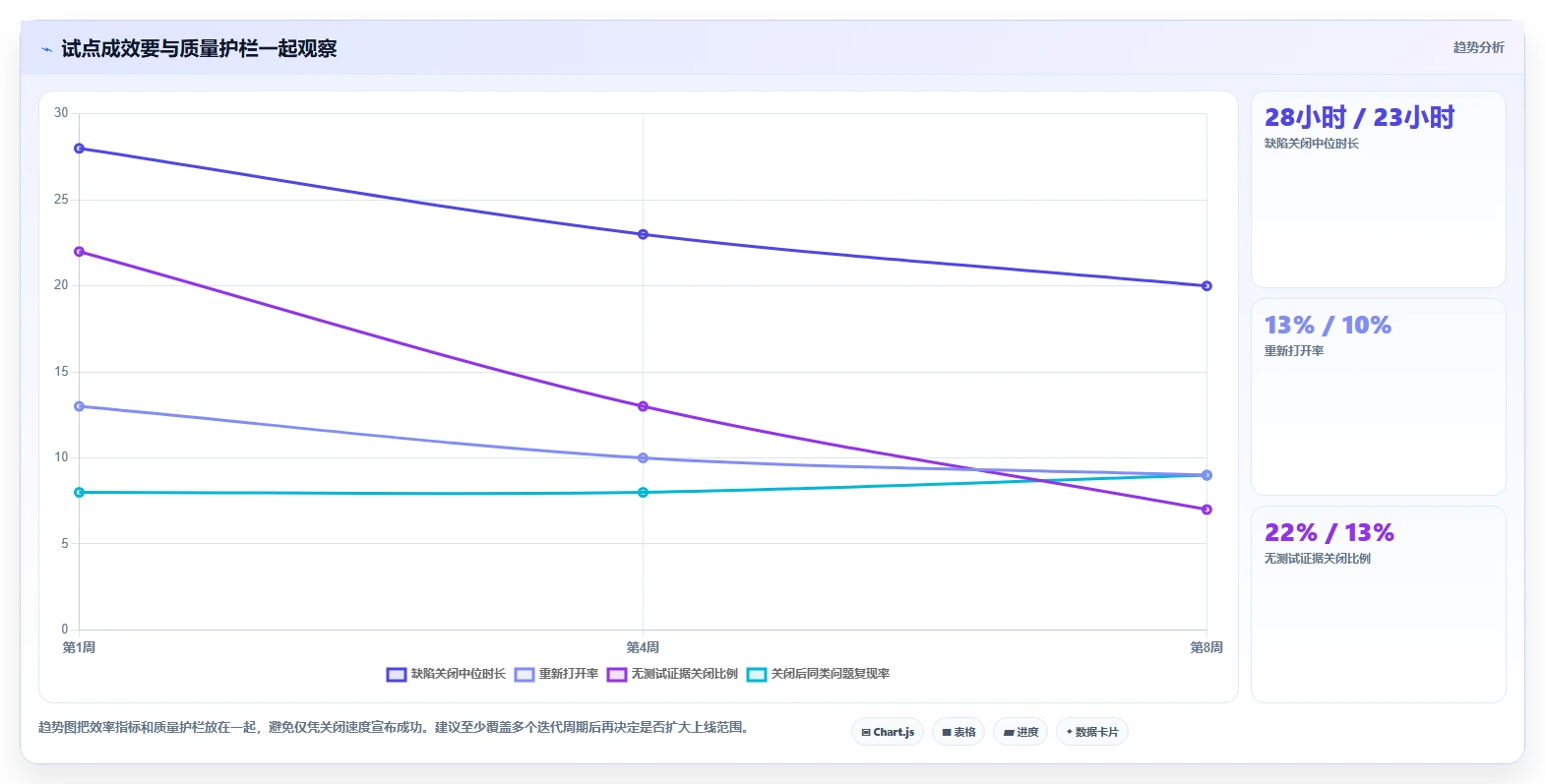Image resolution: width=1545 pixels, height=784 pixels.
Task: Click the chart description text below the chart
Action: point(394,728)
